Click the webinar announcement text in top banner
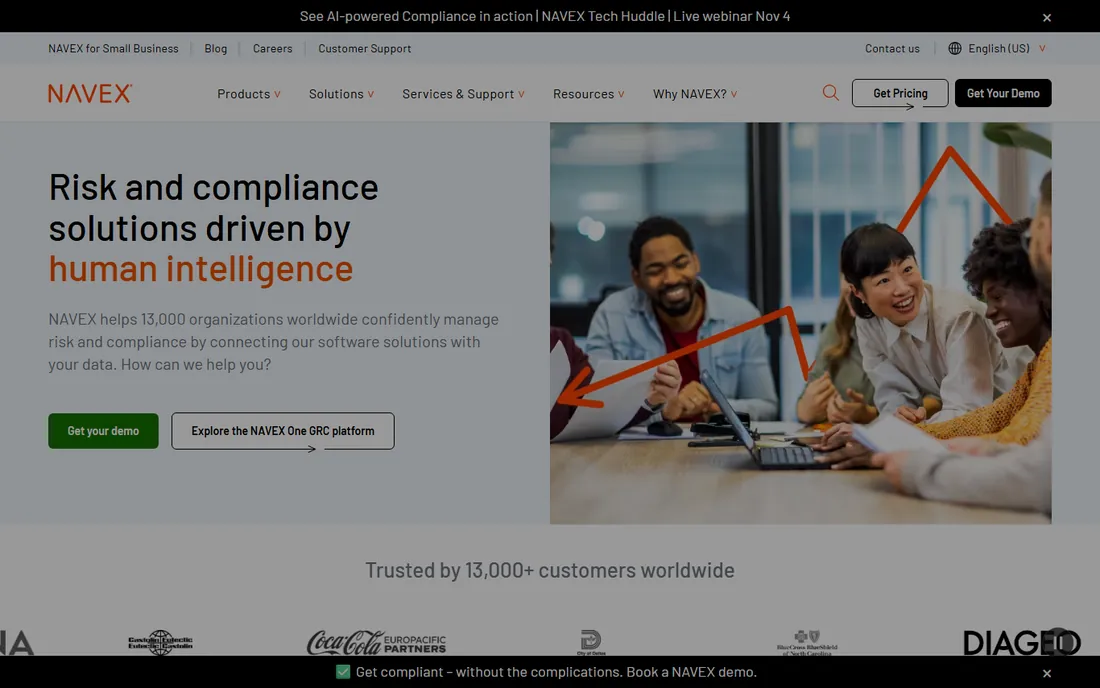Screen dimensions: 1100x688 click(x=544, y=16)
